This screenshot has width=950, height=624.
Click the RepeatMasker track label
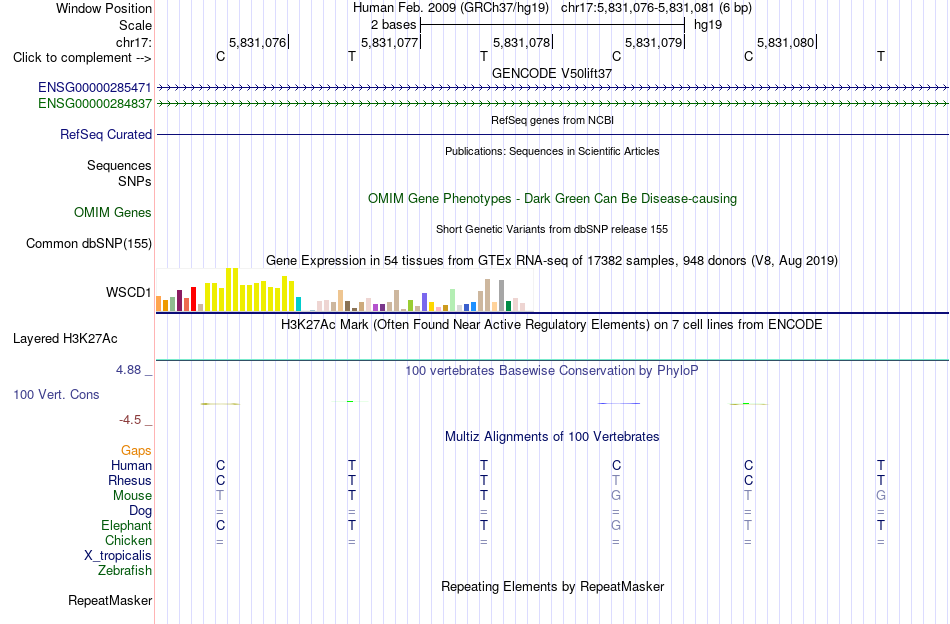[x=110, y=601]
